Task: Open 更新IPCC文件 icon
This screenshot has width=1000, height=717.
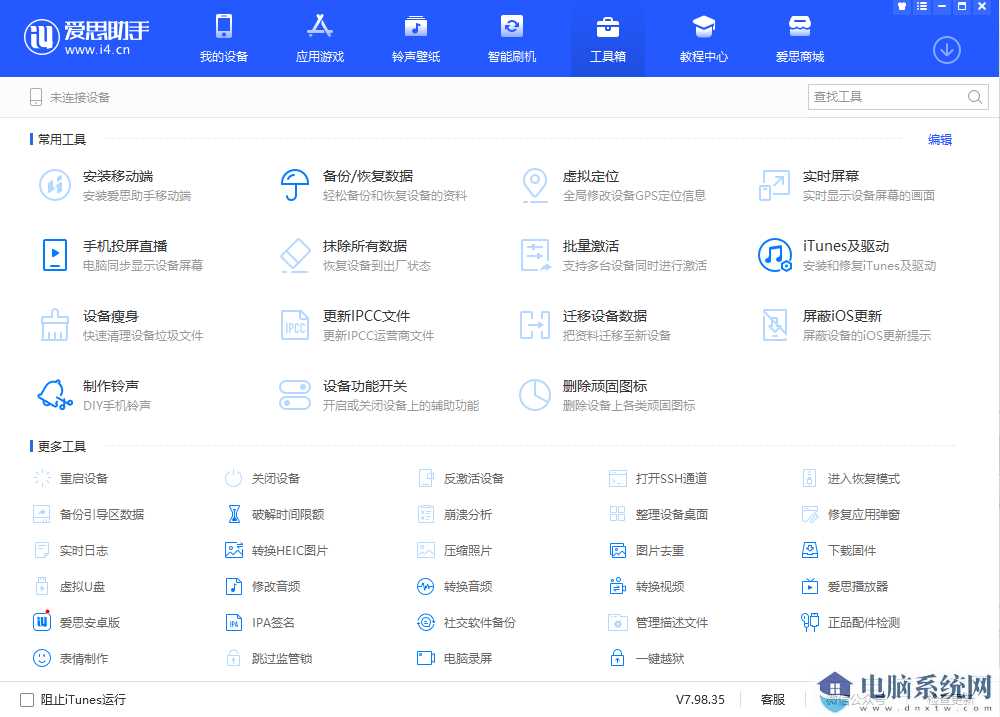Action: pos(295,325)
